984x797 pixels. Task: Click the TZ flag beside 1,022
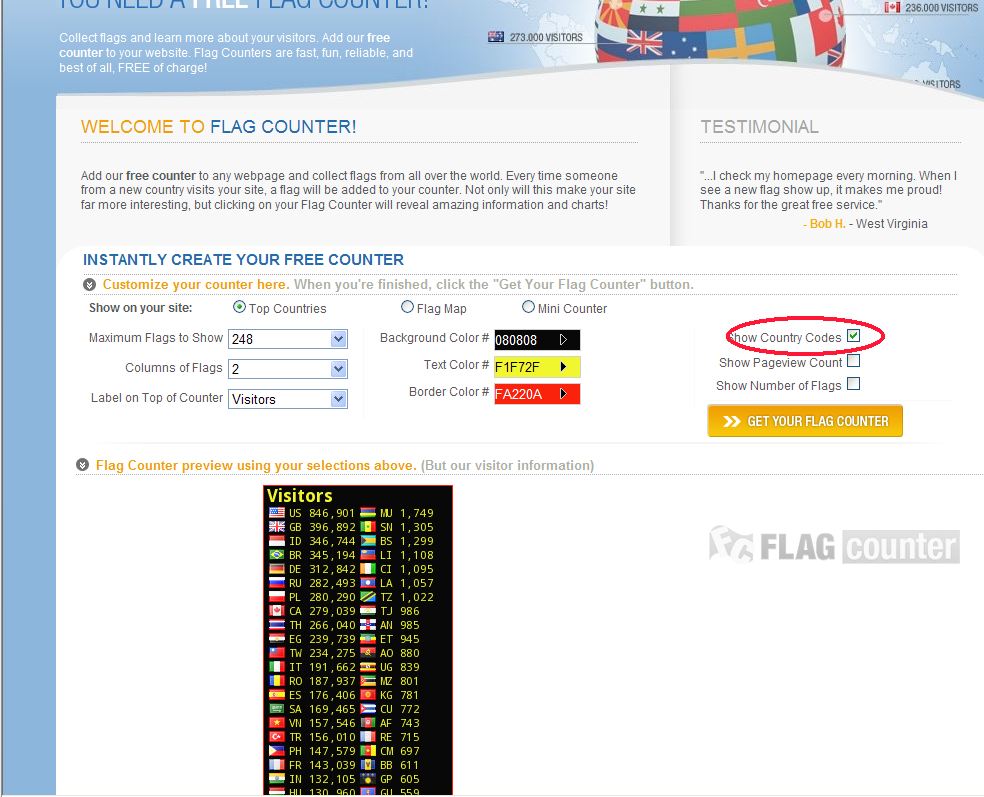(368, 597)
